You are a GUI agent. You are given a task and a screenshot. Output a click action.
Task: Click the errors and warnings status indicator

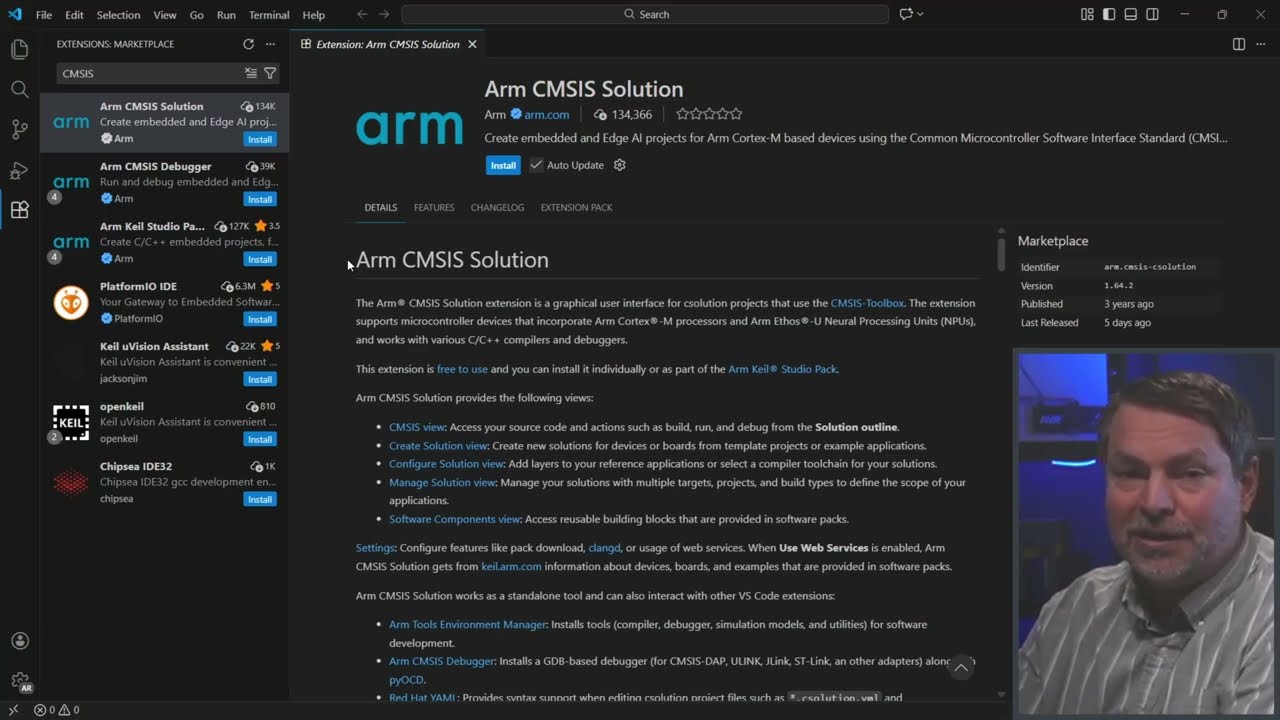click(56, 710)
